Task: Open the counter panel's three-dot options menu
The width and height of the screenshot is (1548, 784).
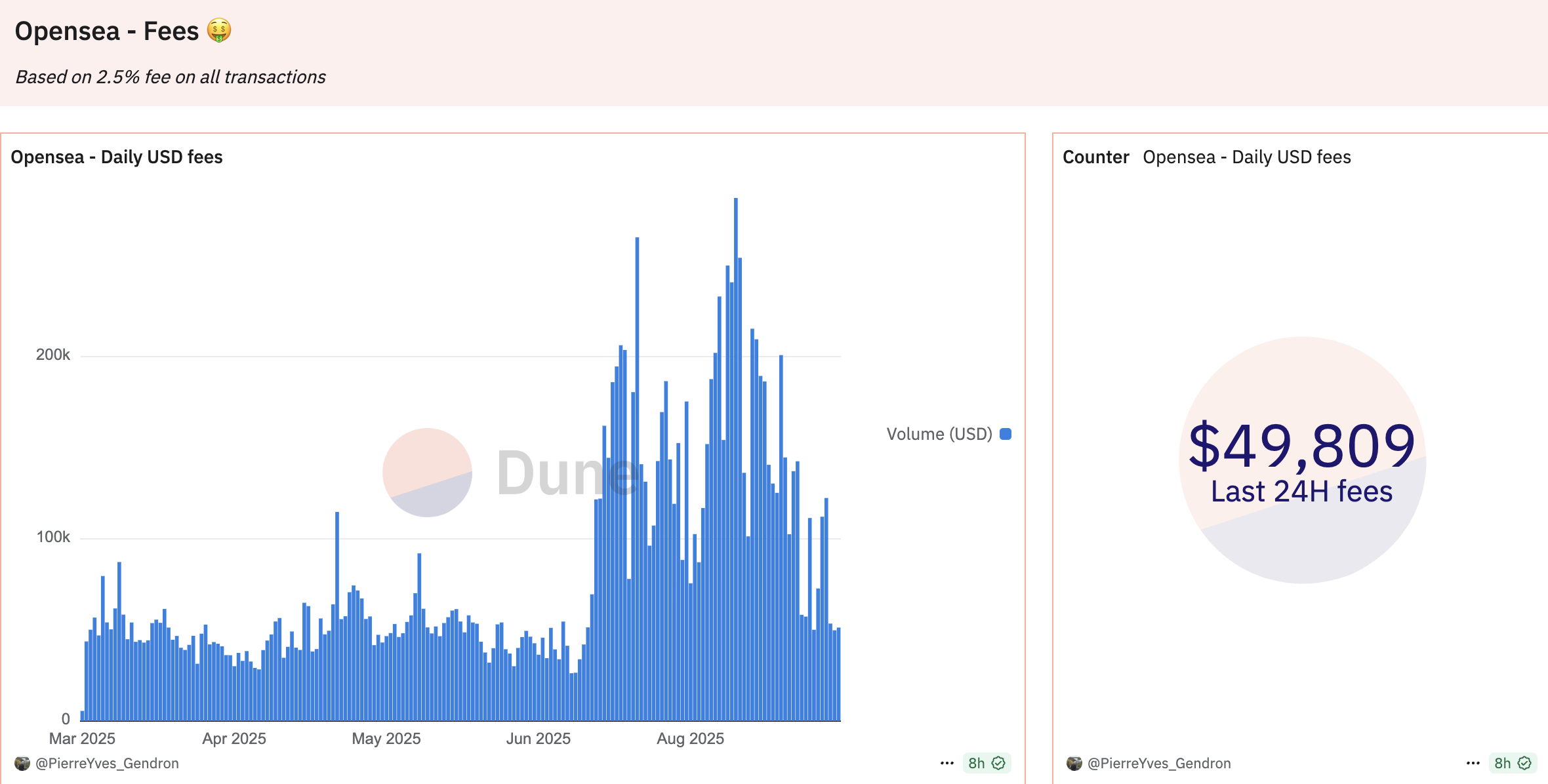Action: (x=1473, y=763)
